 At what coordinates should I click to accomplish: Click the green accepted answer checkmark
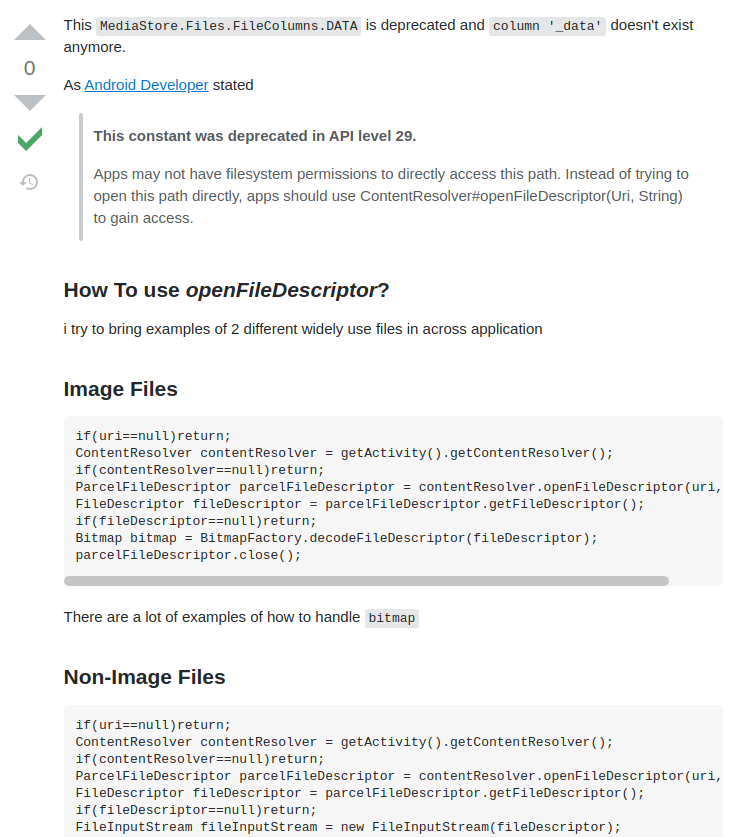29,140
